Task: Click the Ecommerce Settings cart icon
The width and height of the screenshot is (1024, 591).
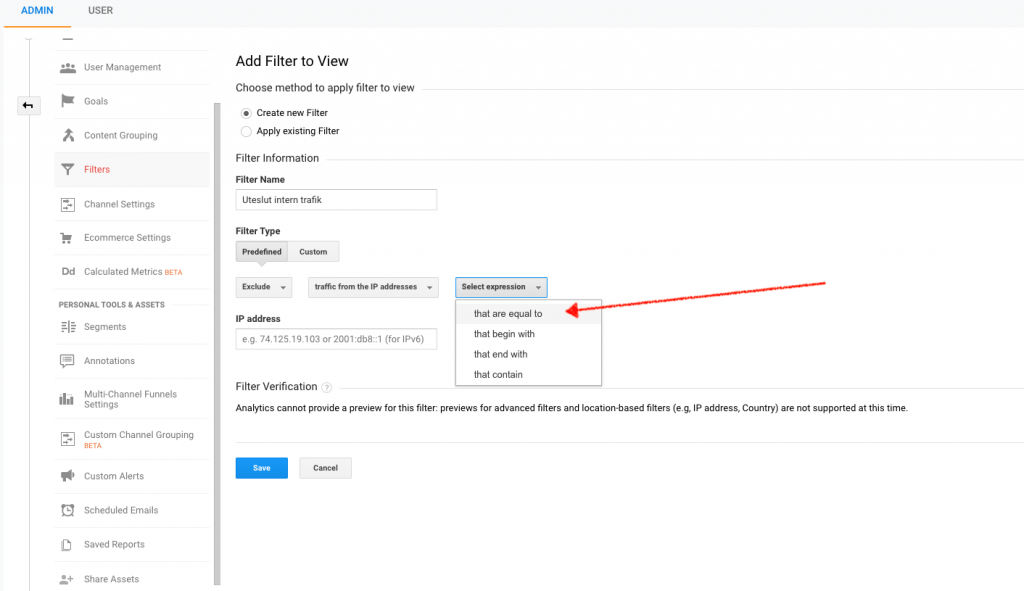Action: point(67,238)
